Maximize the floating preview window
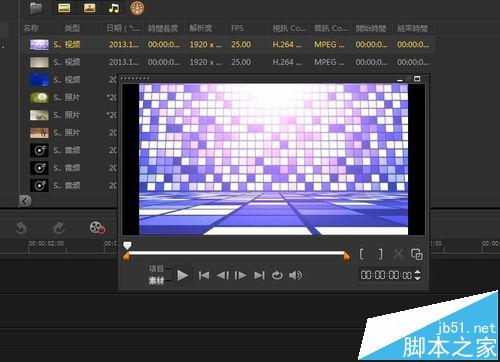 [417, 79]
